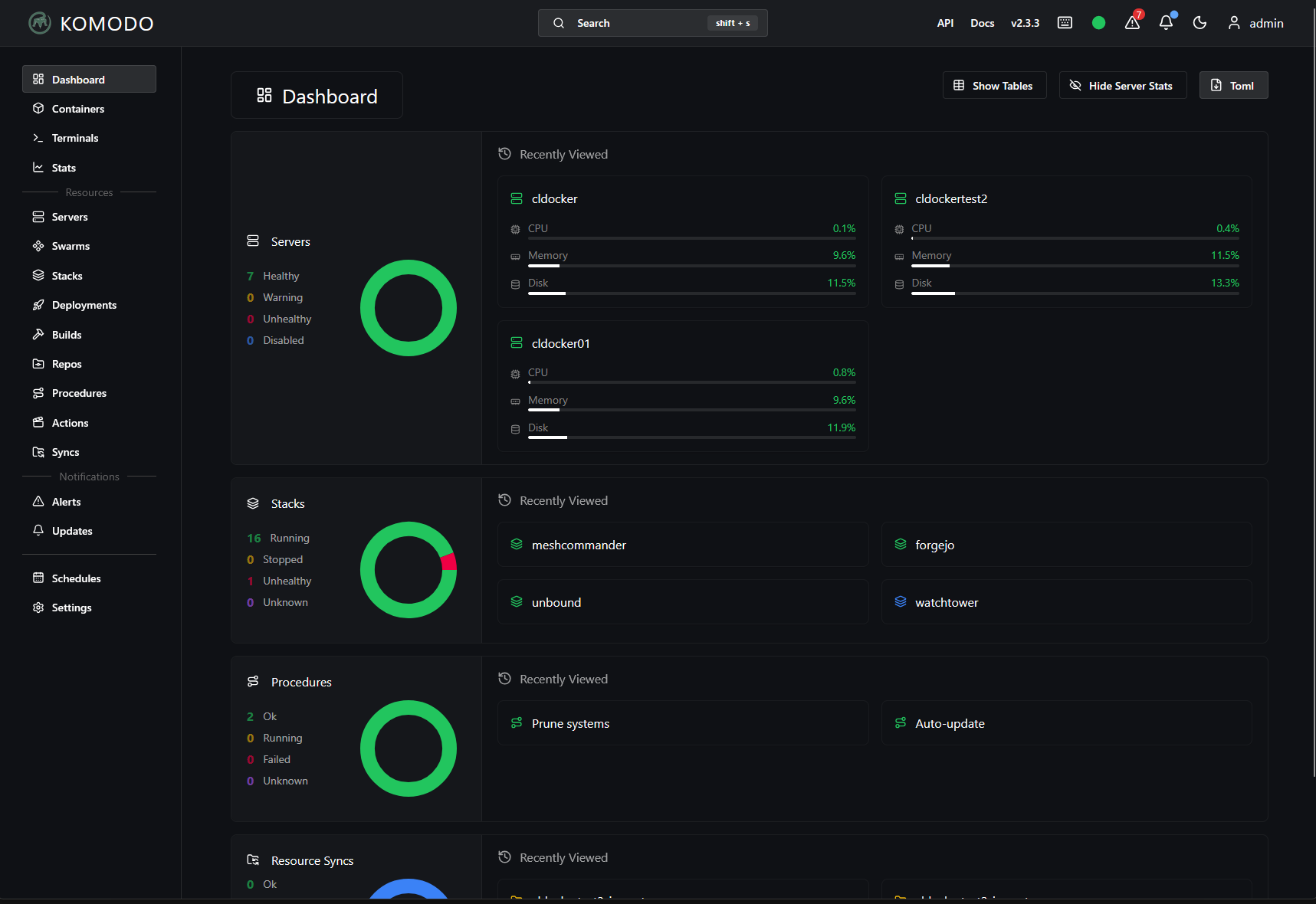The width and height of the screenshot is (1316, 904).
Task: Open Stats in the sidebar
Action: [x=89, y=168]
